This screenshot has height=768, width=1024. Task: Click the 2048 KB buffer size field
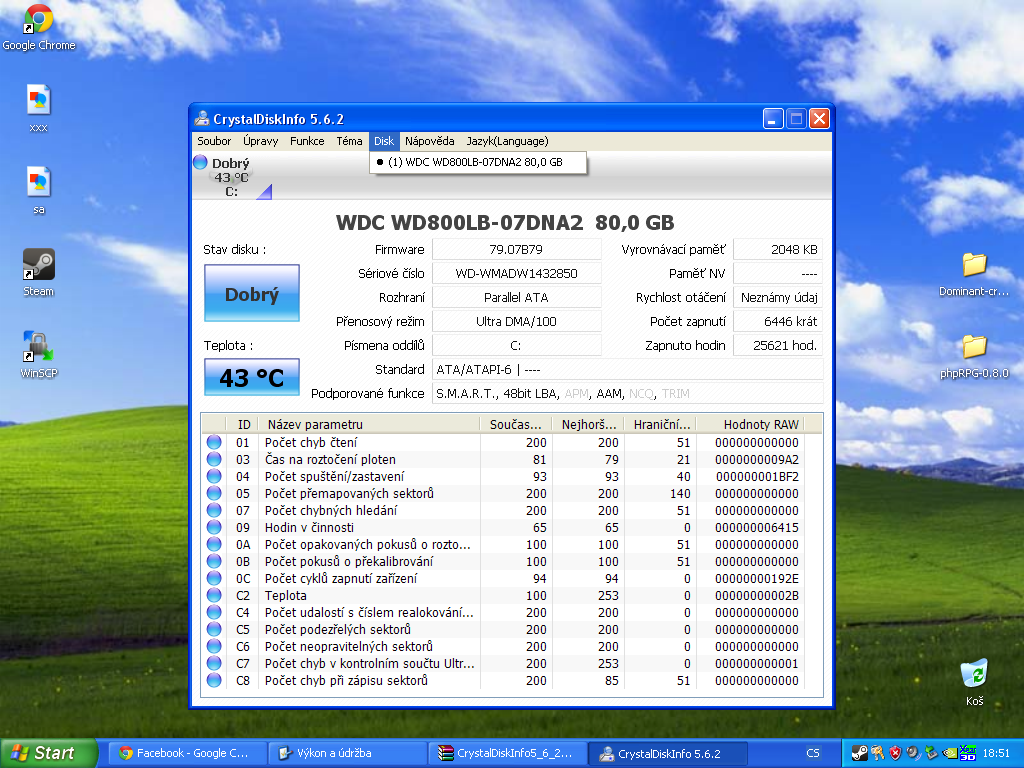[778, 249]
